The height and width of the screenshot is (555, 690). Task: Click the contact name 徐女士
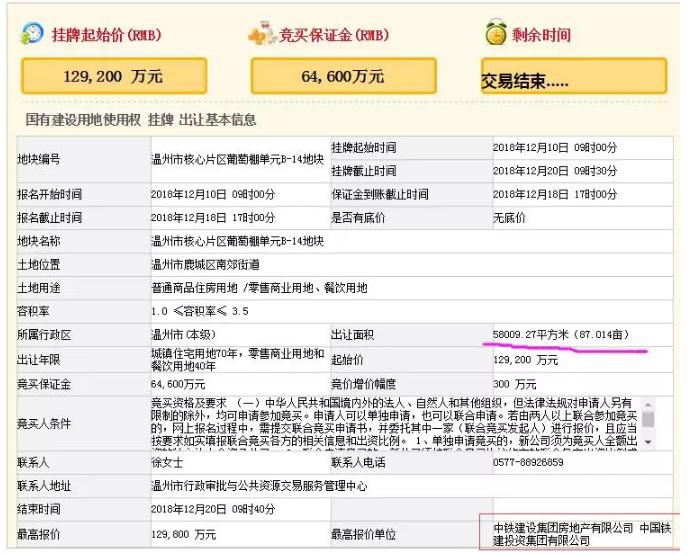tap(167, 462)
